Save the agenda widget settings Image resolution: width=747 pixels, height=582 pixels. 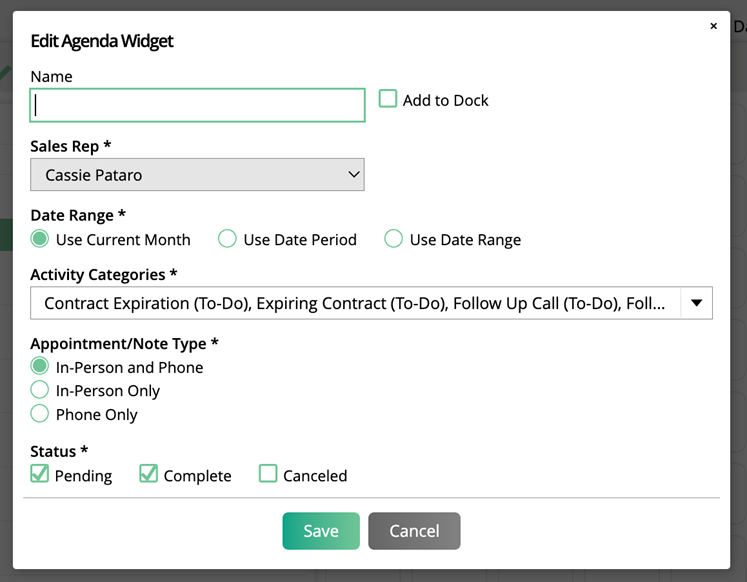tap(320, 531)
